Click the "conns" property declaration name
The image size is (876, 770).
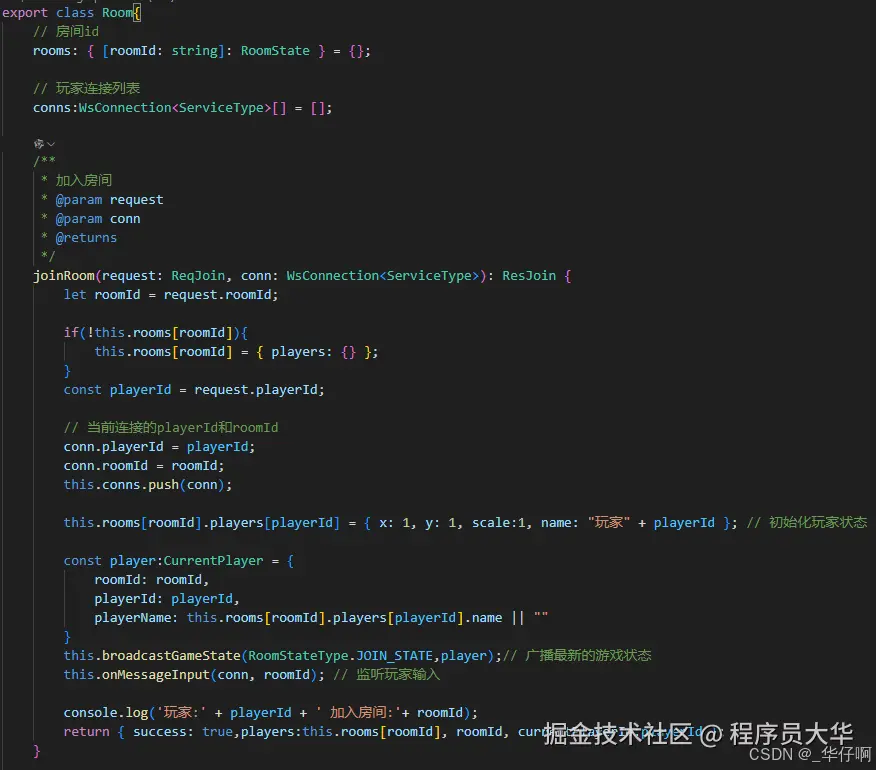click(x=51, y=108)
